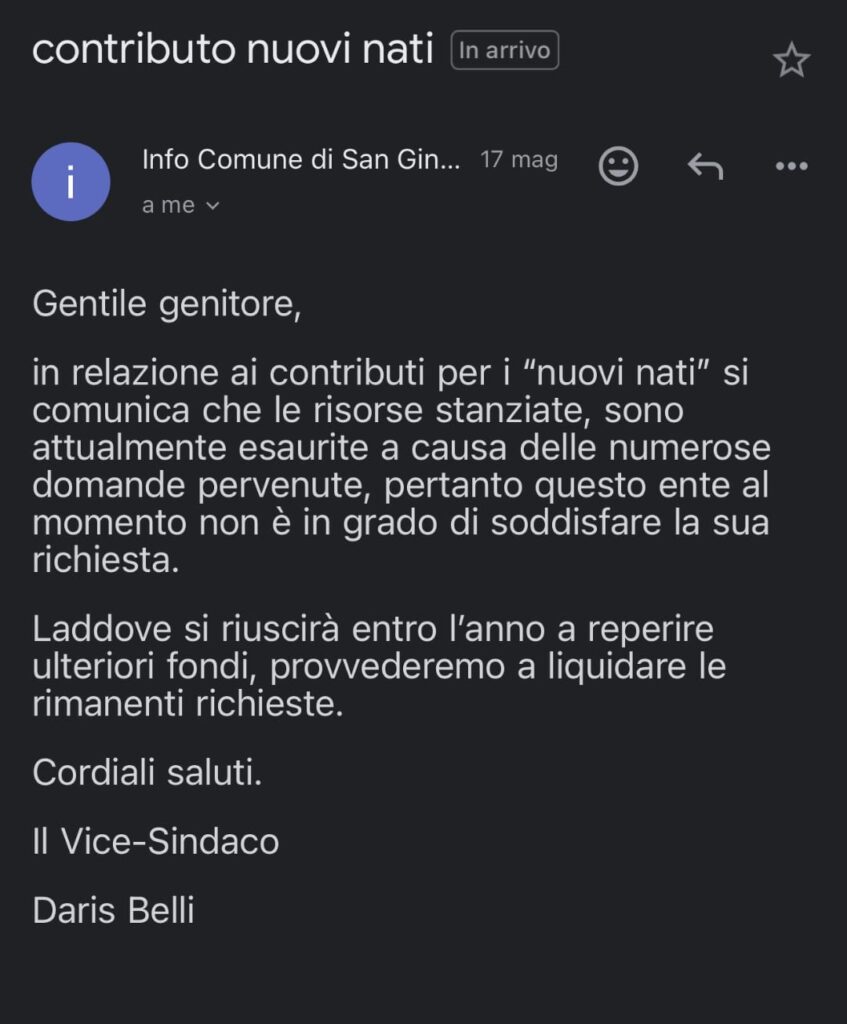Tap the '17 mag' date stamp
The width and height of the screenshot is (847, 1024).
[x=519, y=159]
